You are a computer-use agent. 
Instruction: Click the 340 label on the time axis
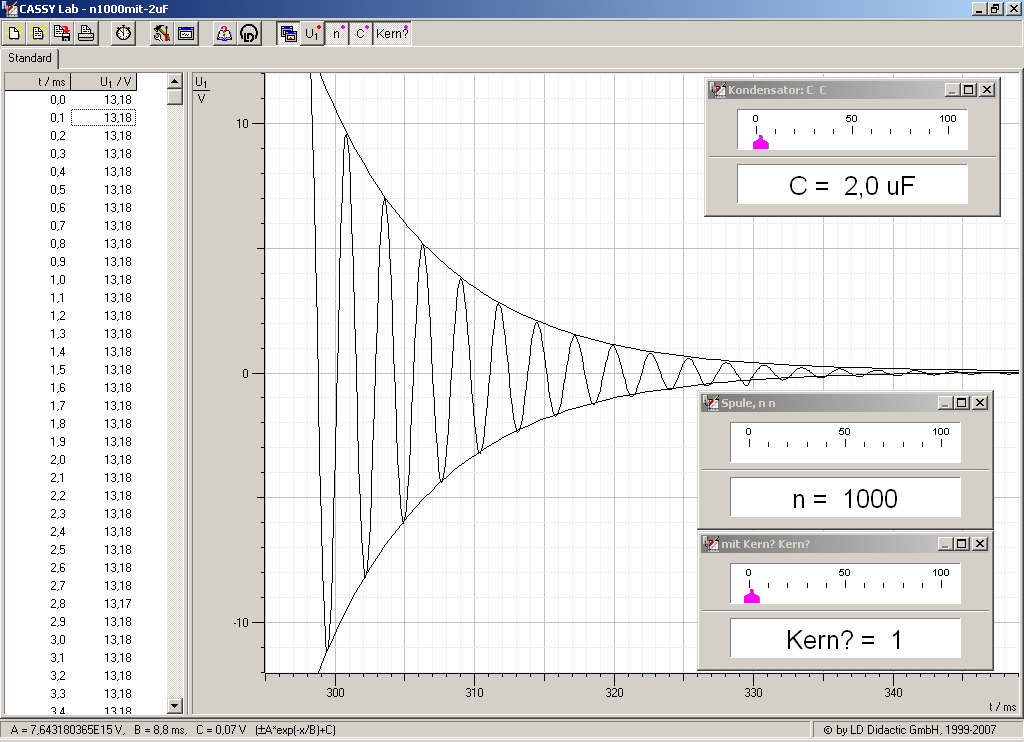click(x=893, y=693)
